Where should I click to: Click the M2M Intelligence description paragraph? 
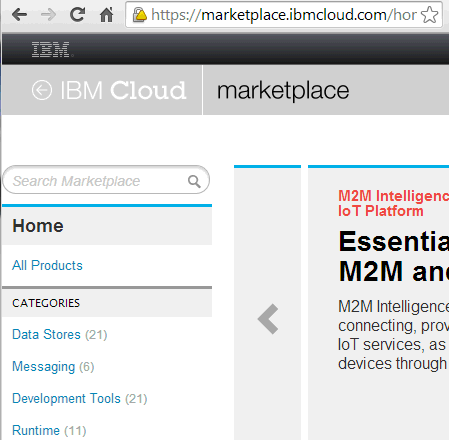(393, 335)
